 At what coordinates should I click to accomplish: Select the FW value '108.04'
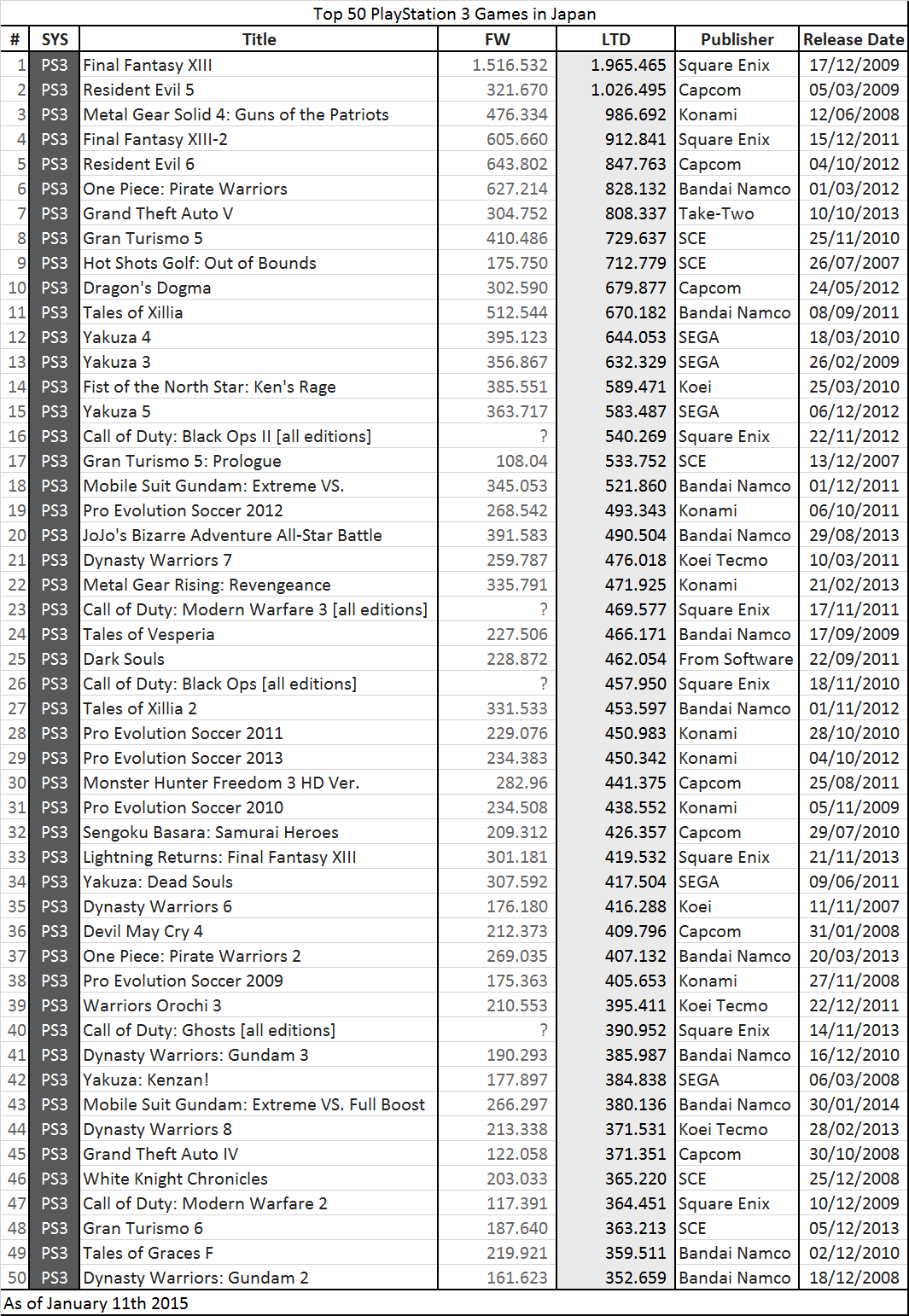497,461
